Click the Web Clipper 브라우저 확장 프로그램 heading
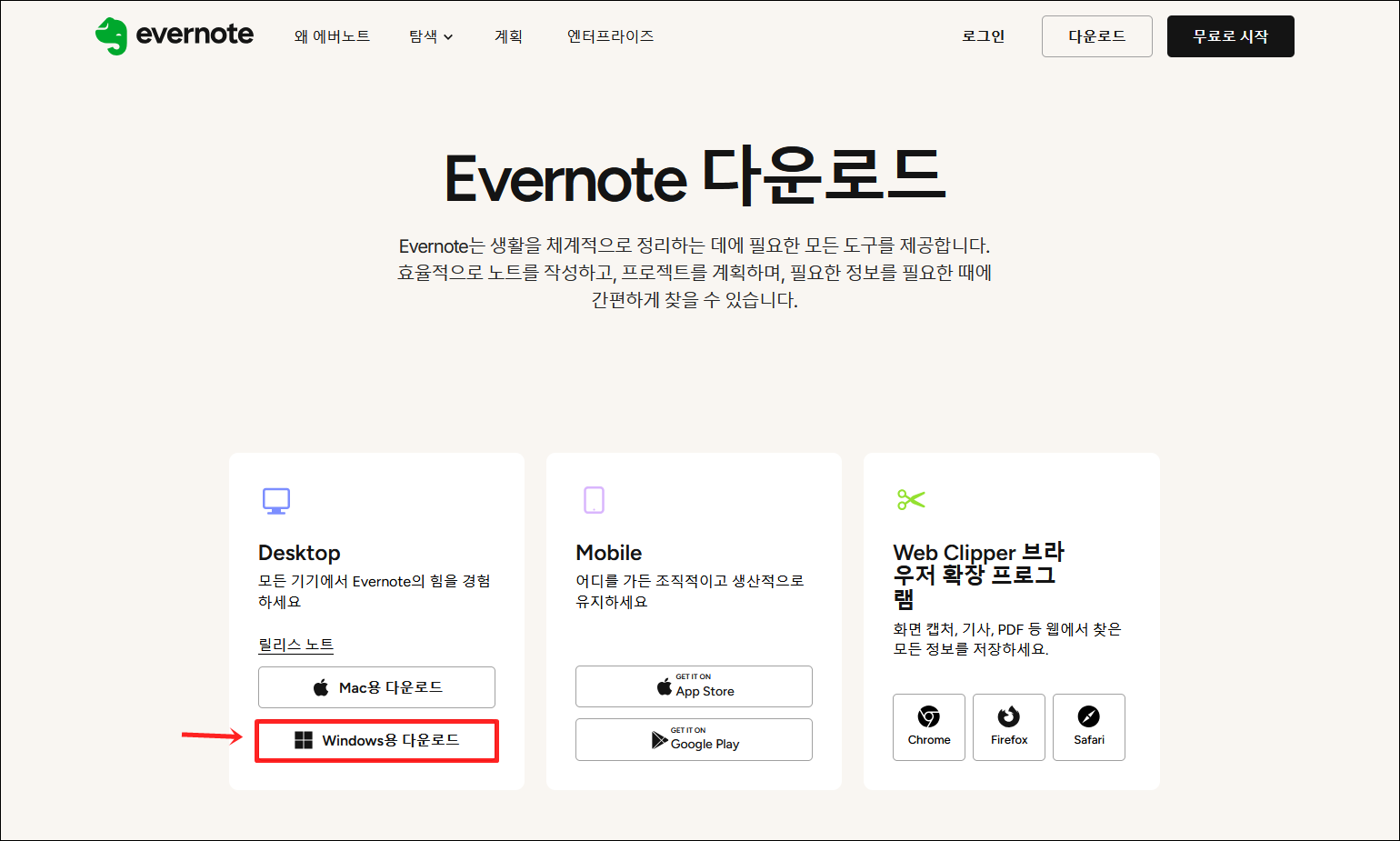This screenshot has height=841, width=1400. click(979, 576)
